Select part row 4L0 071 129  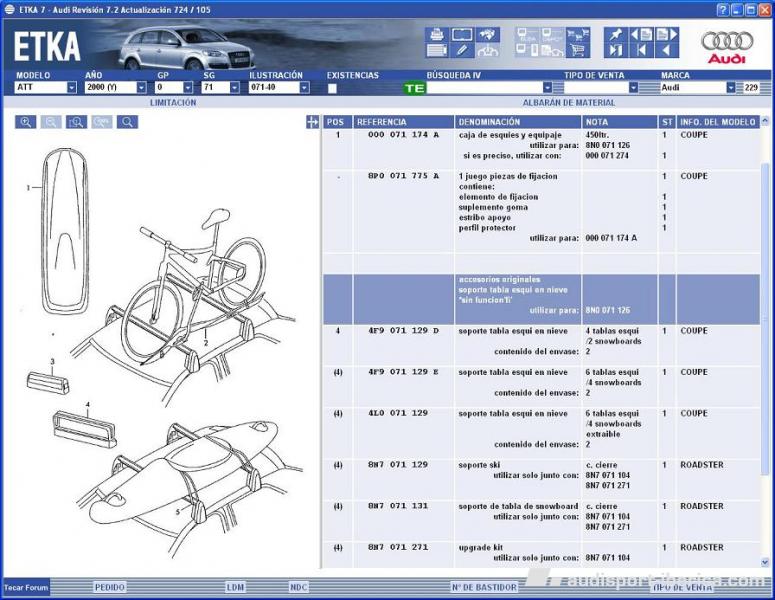(541, 432)
